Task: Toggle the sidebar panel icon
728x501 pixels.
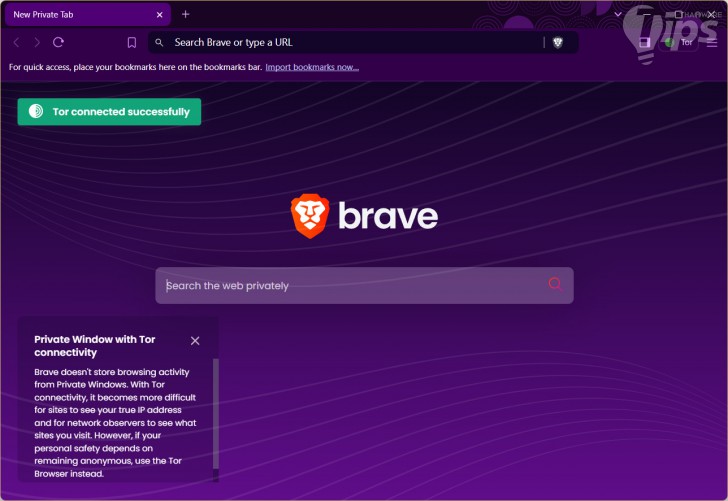Action: coord(644,43)
